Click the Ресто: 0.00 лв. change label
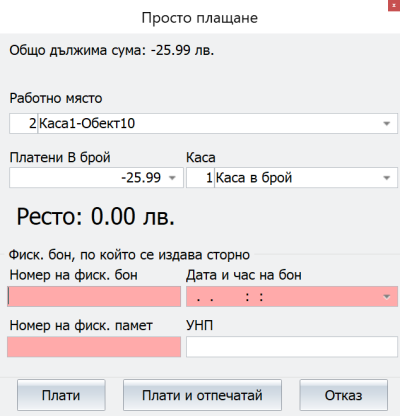The width and height of the screenshot is (400, 416). pos(96,217)
